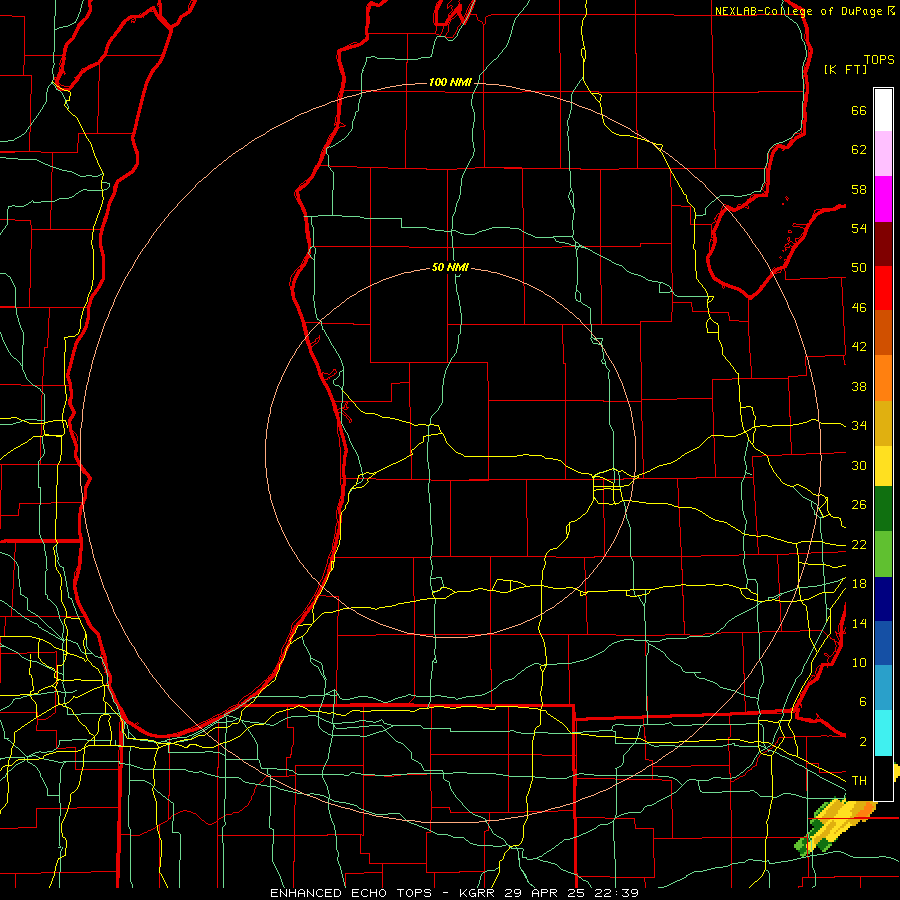Click the 'KGRR' radar site identifier
Image resolution: width=900 pixels, height=900 pixels.
pyautogui.click(x=478, y=893)
